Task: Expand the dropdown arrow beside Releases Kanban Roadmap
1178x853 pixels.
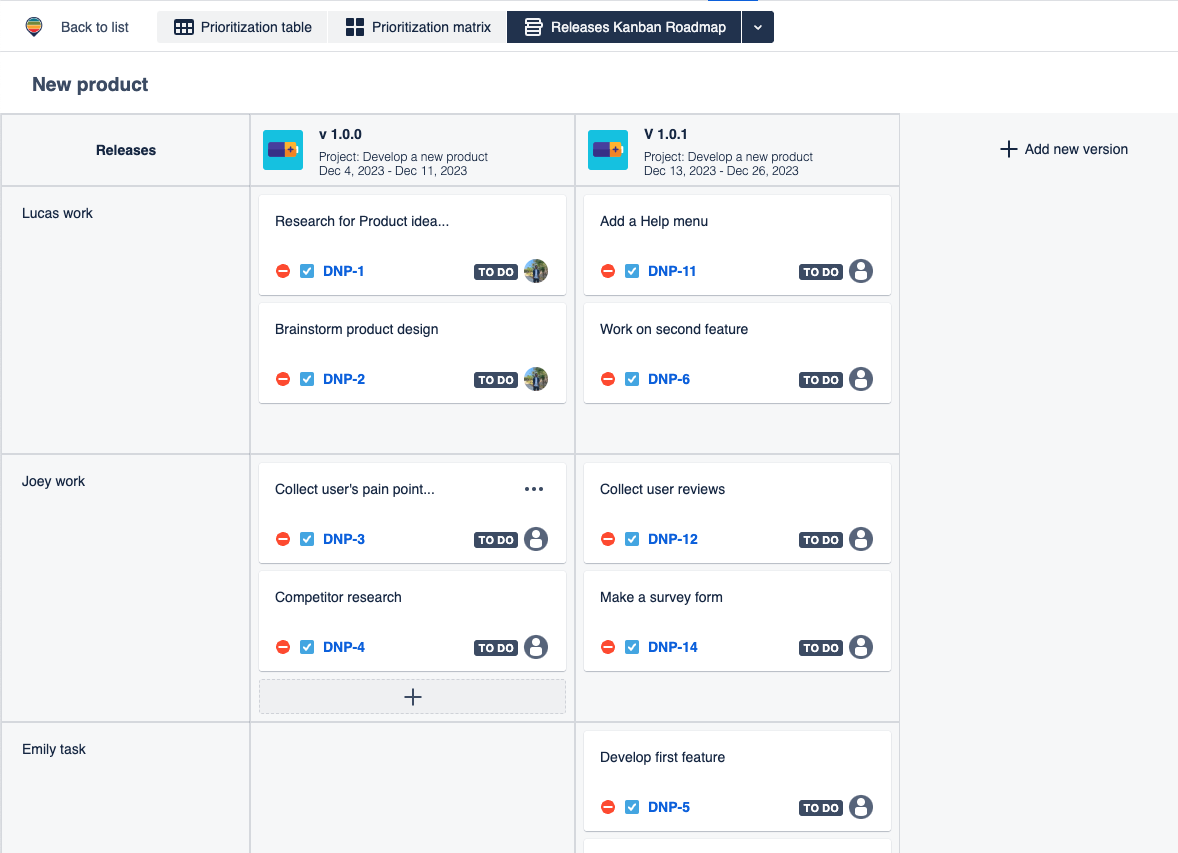Action: coord(758,27)
